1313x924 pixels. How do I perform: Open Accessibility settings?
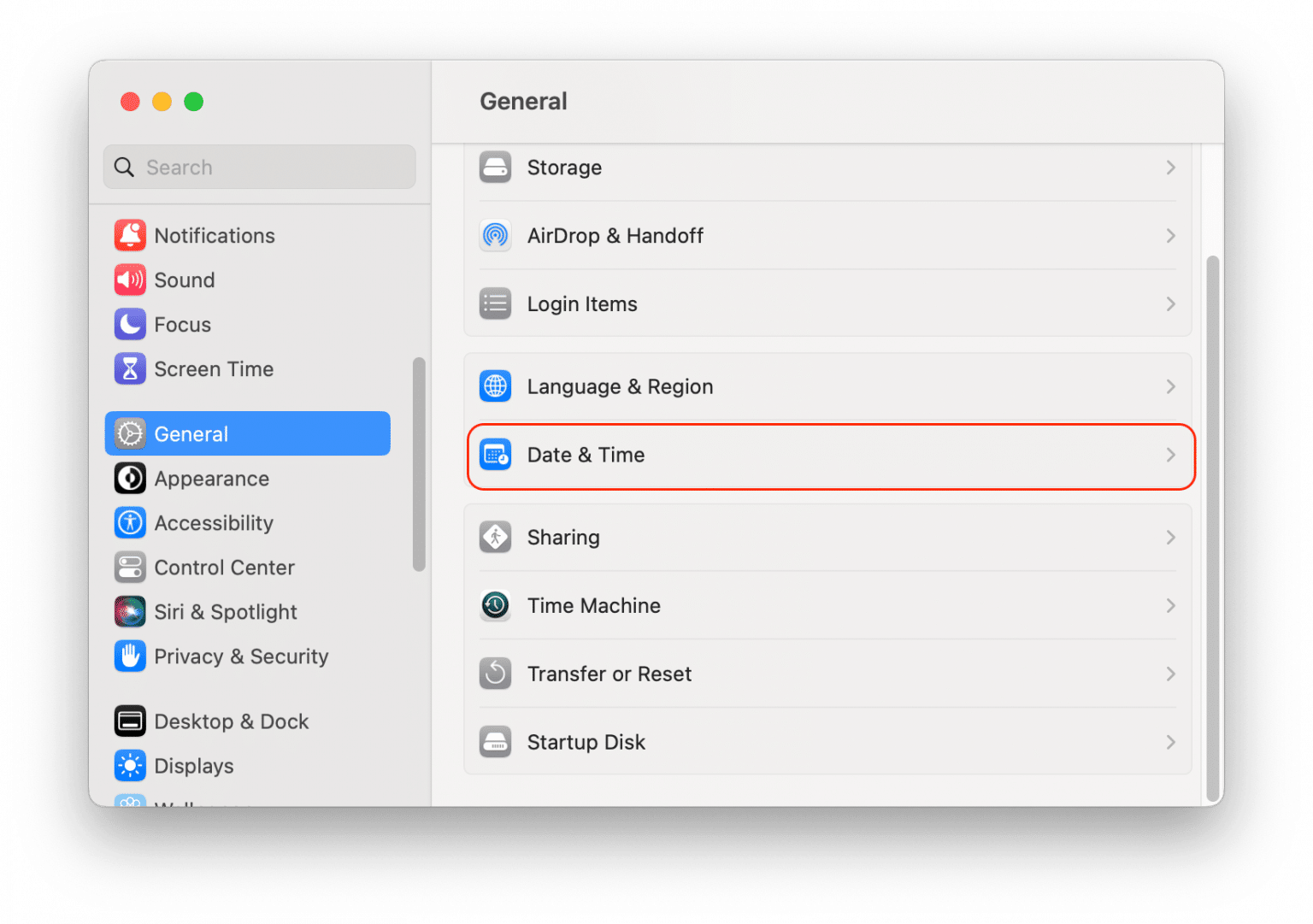[214, 522]
